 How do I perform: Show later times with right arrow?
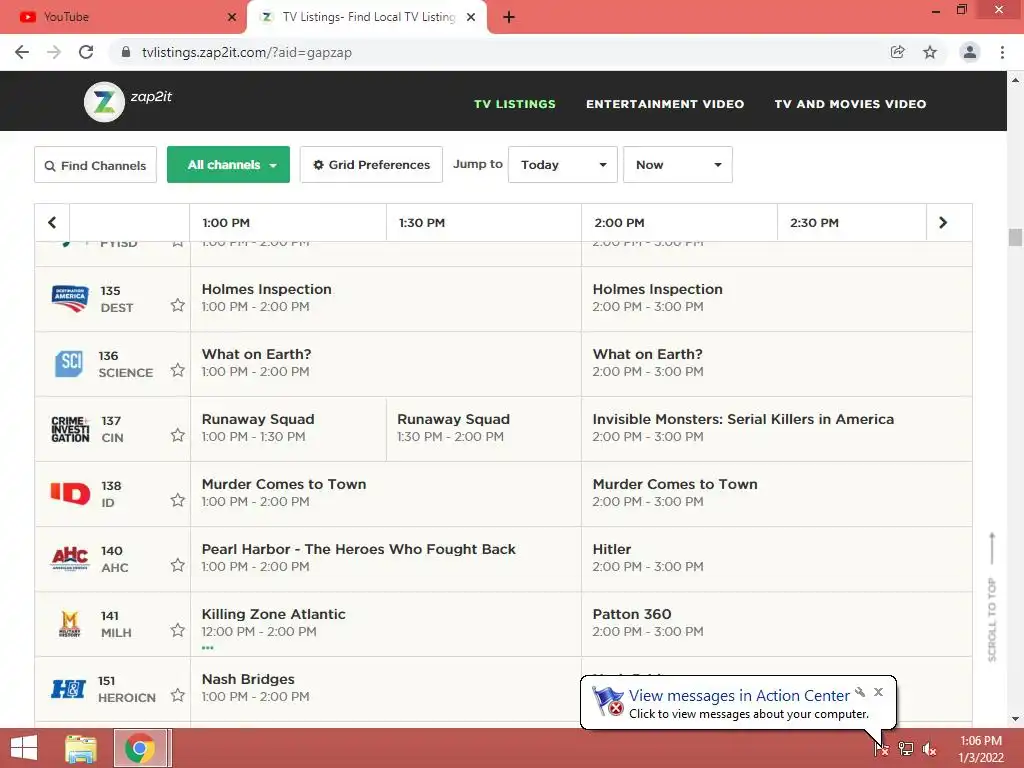942,223
